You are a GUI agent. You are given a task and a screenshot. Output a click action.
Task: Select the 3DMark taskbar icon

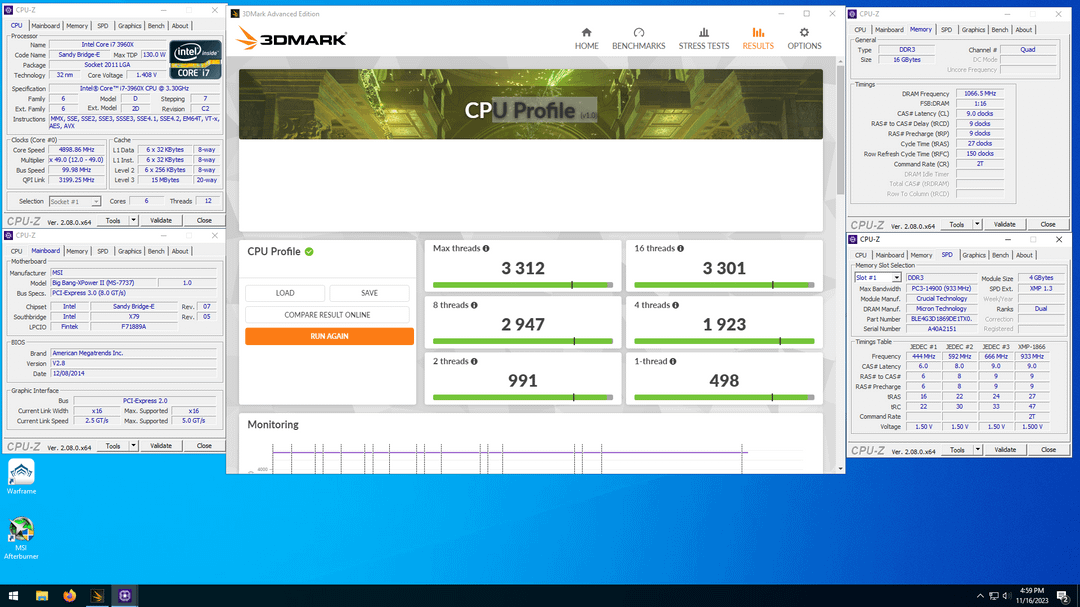click(97, 596)
